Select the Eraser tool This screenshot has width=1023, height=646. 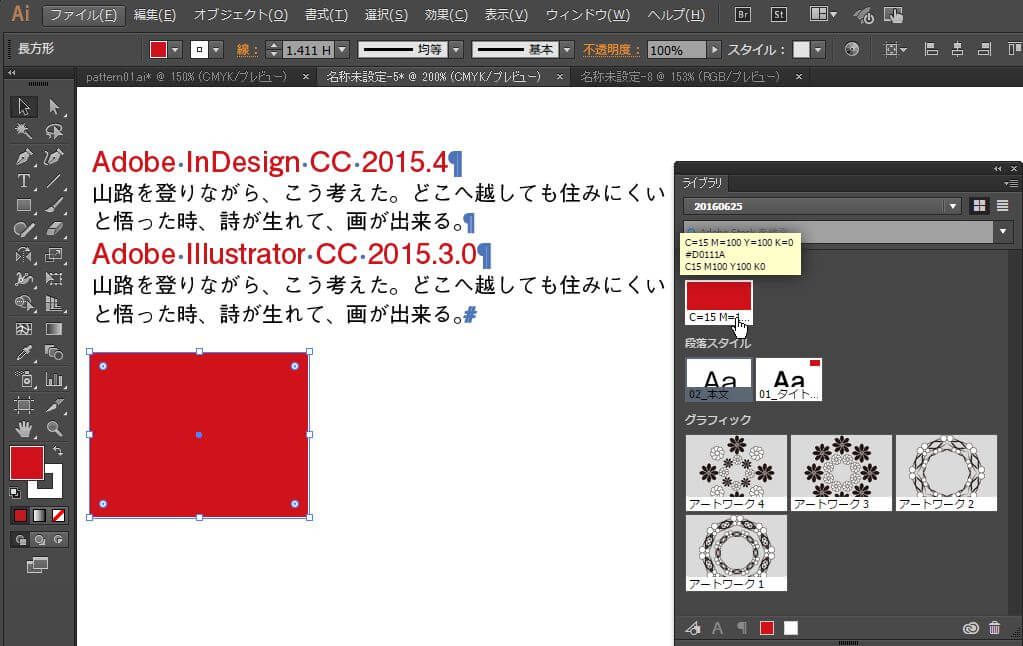click(x=53, y=230)
